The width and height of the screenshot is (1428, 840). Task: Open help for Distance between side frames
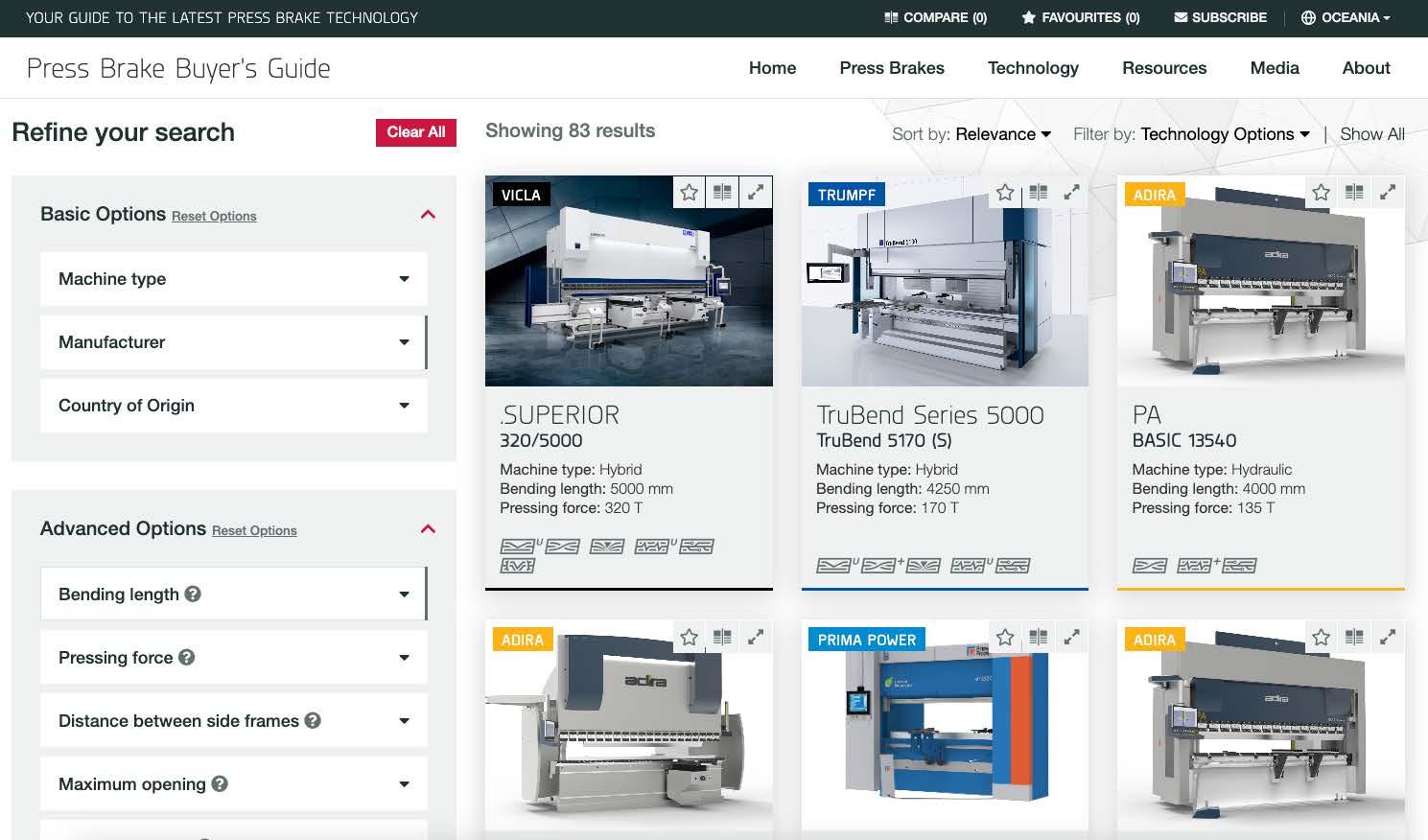click(x=313, y=720)
